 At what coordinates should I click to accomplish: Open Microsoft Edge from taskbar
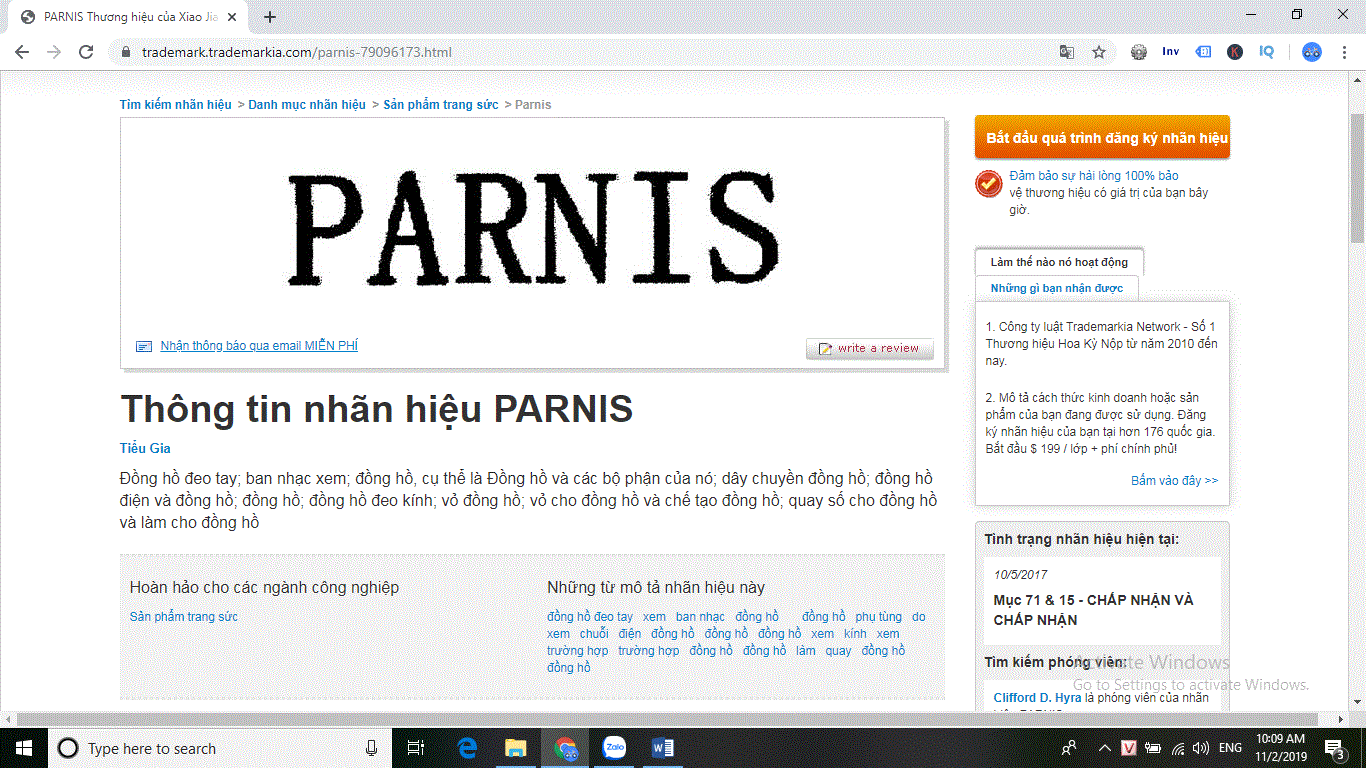(x=467, y=748)
